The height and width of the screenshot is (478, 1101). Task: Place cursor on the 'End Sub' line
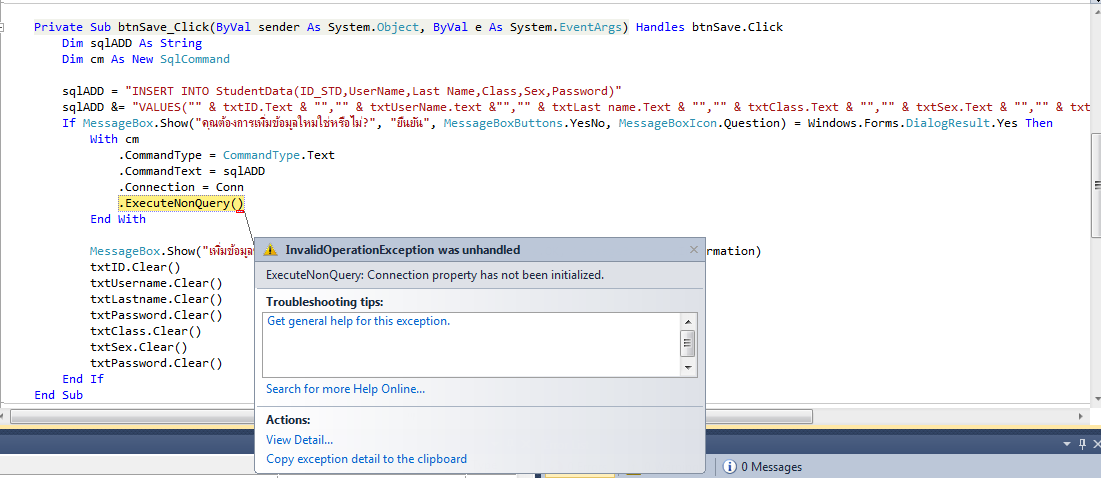[59, 395]
